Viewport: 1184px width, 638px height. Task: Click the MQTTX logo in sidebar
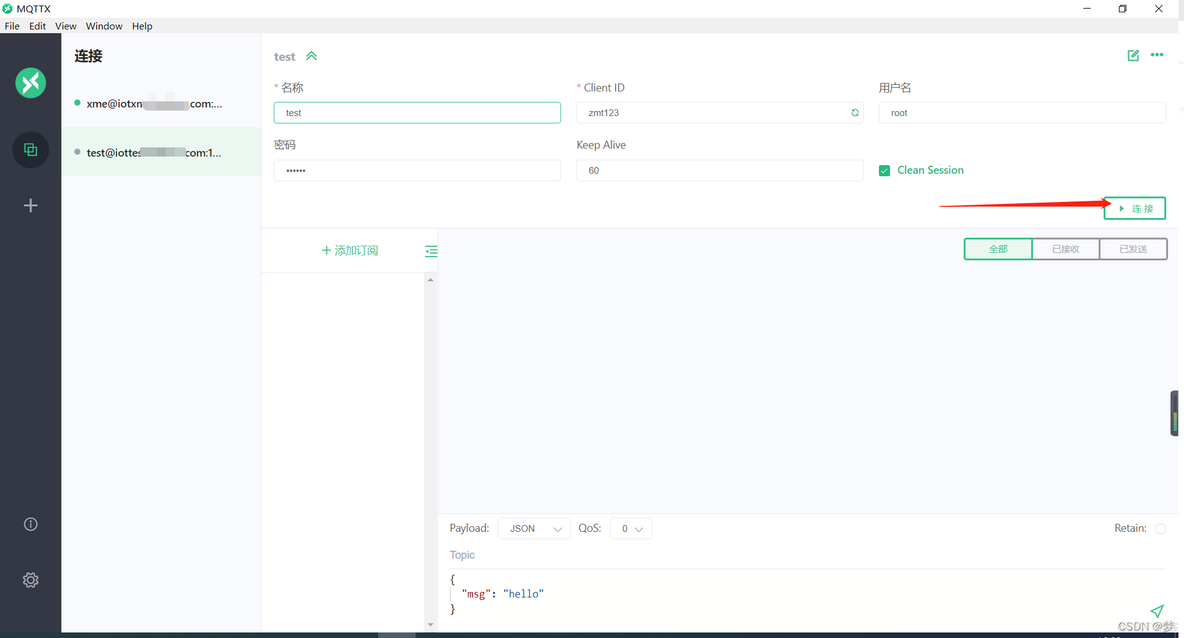click(30, 82)
